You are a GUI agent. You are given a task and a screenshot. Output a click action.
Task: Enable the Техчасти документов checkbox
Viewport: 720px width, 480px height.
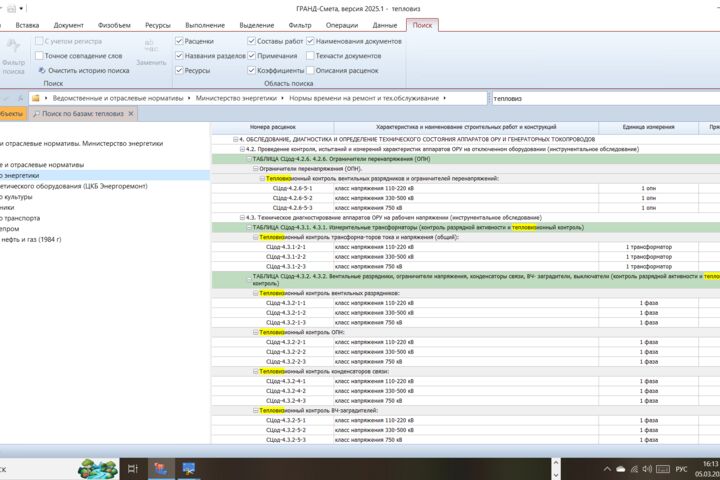tap(310, 56)
